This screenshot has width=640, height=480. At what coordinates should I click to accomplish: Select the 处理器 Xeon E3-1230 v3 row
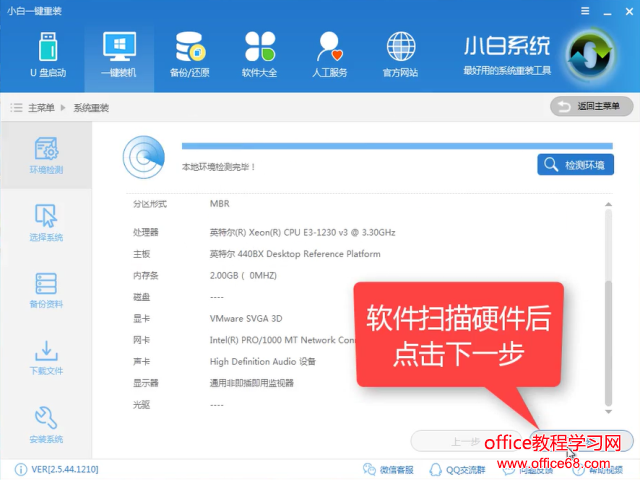point(264,233)
